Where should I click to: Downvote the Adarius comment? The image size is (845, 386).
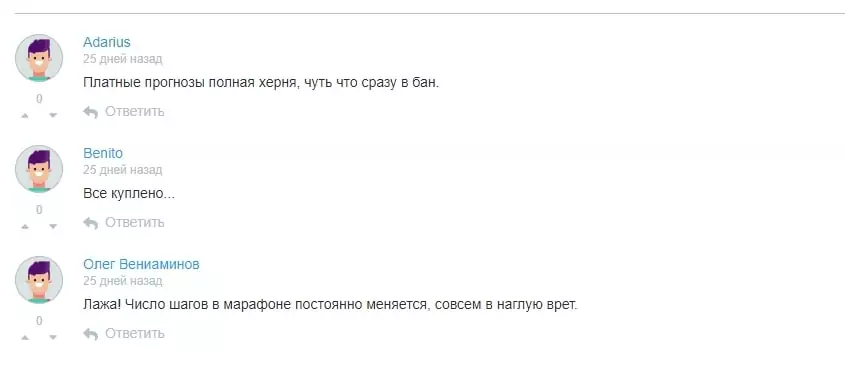coord(53,116)
